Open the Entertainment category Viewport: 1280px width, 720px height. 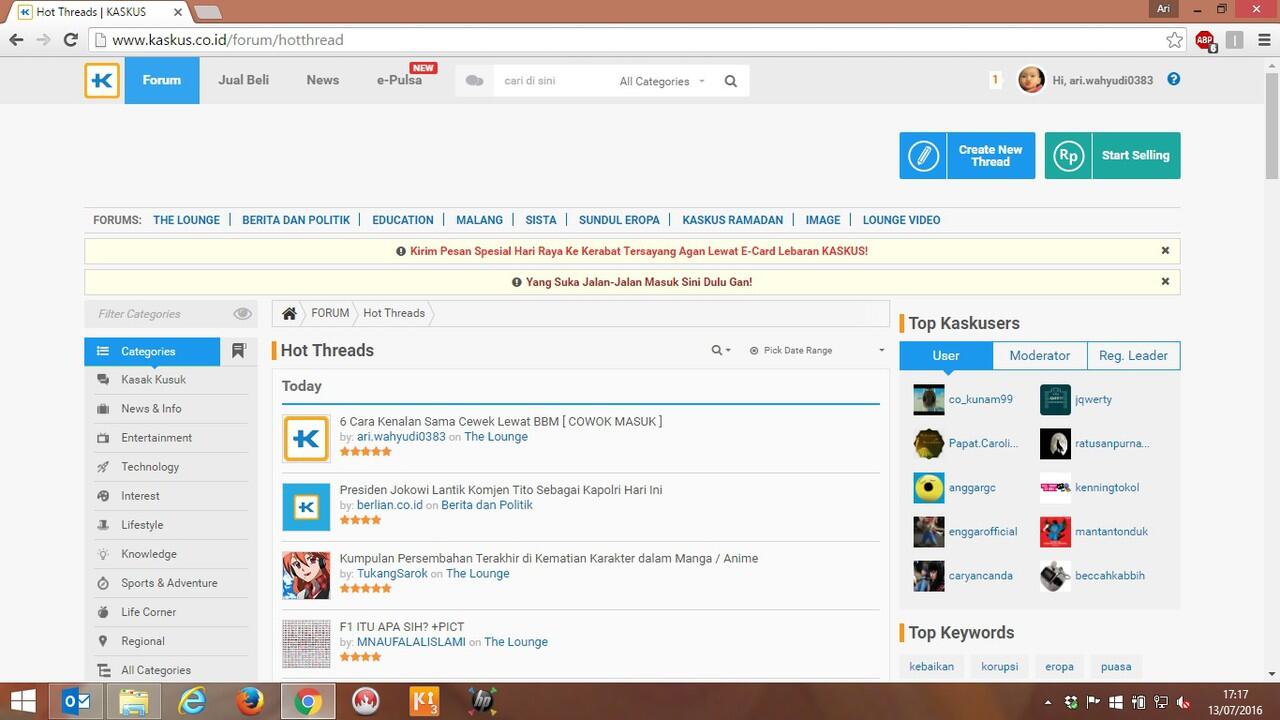click(x=156, y=438)
